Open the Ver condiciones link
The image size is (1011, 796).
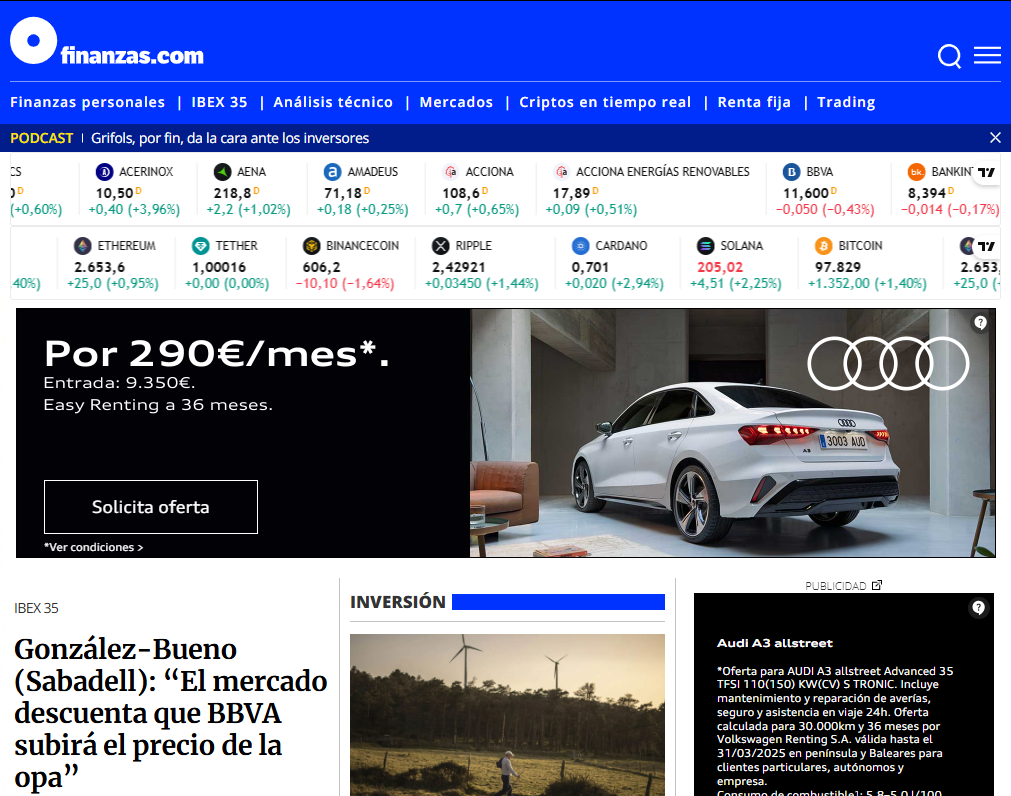coord(93,547)
